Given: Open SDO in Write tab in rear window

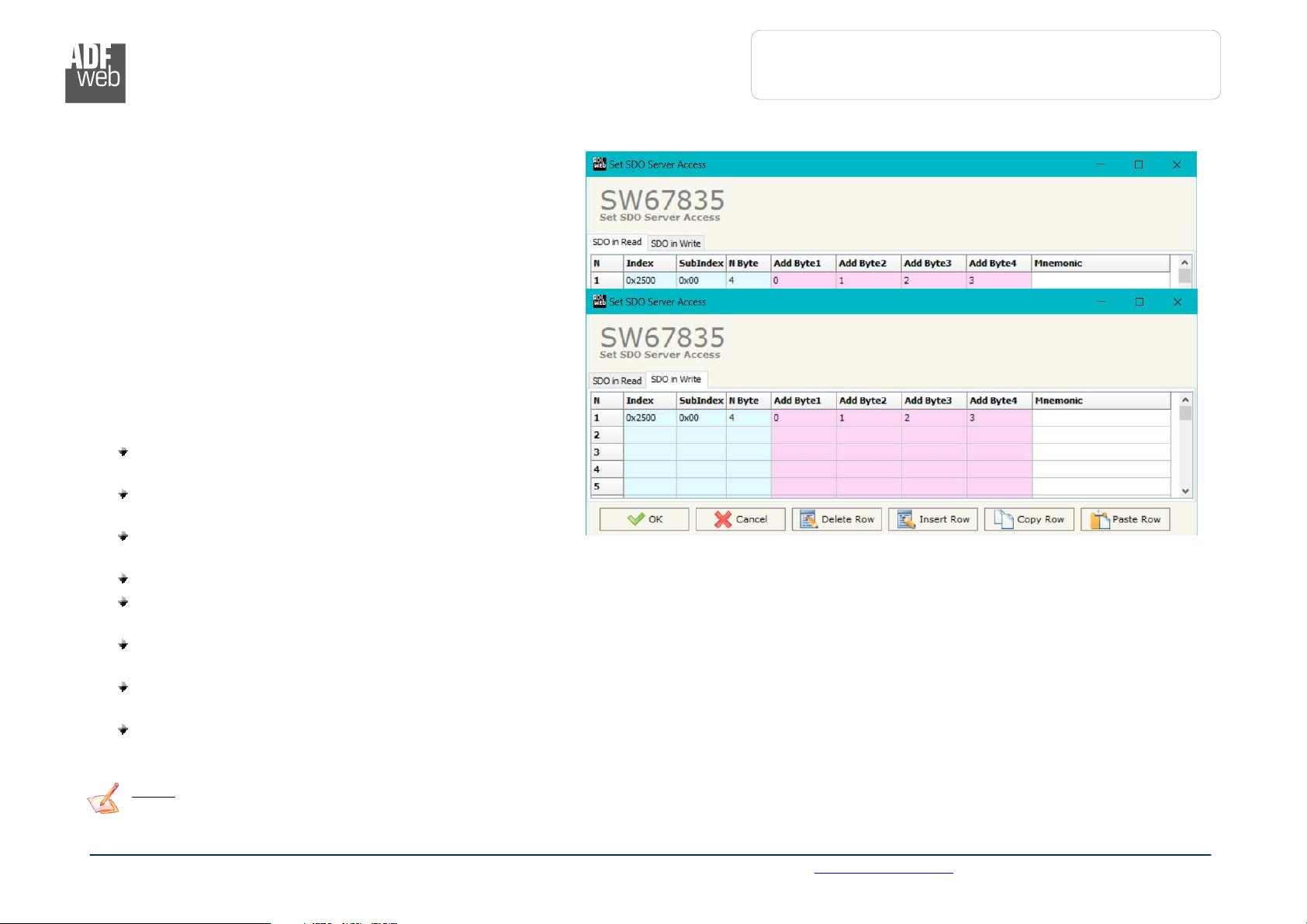Looking at the screenshot, I should coord(676,243).
